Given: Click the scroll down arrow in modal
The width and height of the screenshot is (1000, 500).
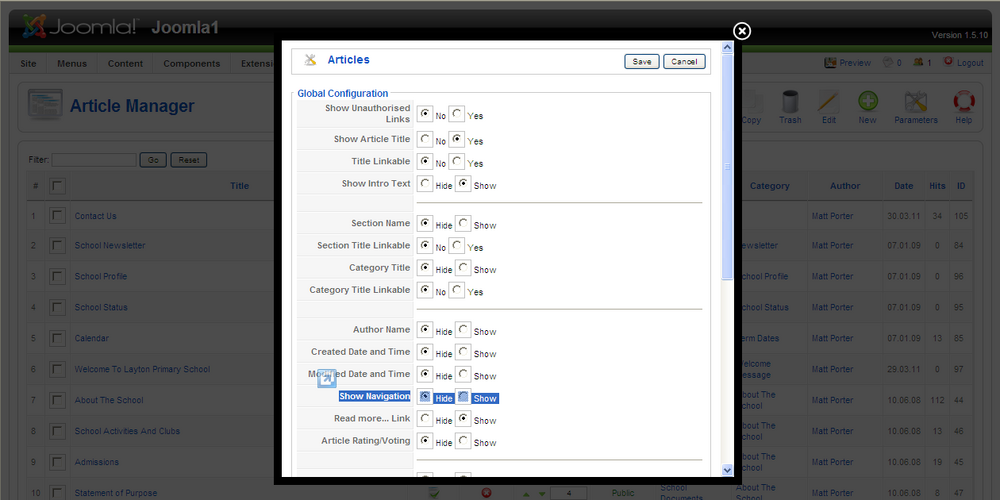Looking at the screenshot, I should tap(727, 469).
